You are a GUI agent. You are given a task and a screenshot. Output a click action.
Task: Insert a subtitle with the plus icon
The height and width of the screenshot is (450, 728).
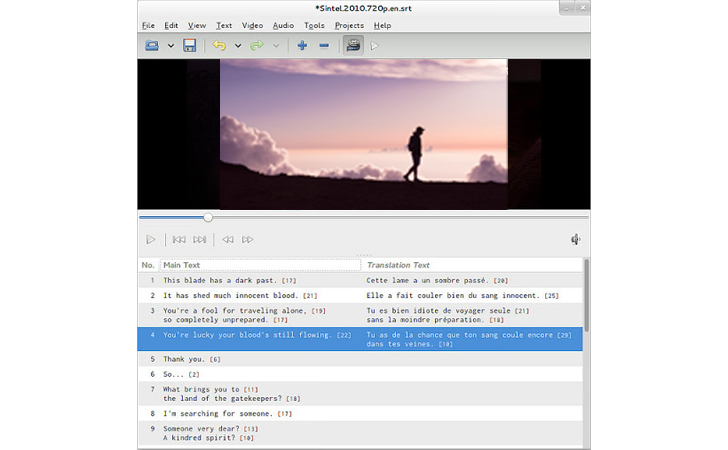pos(302,46)
